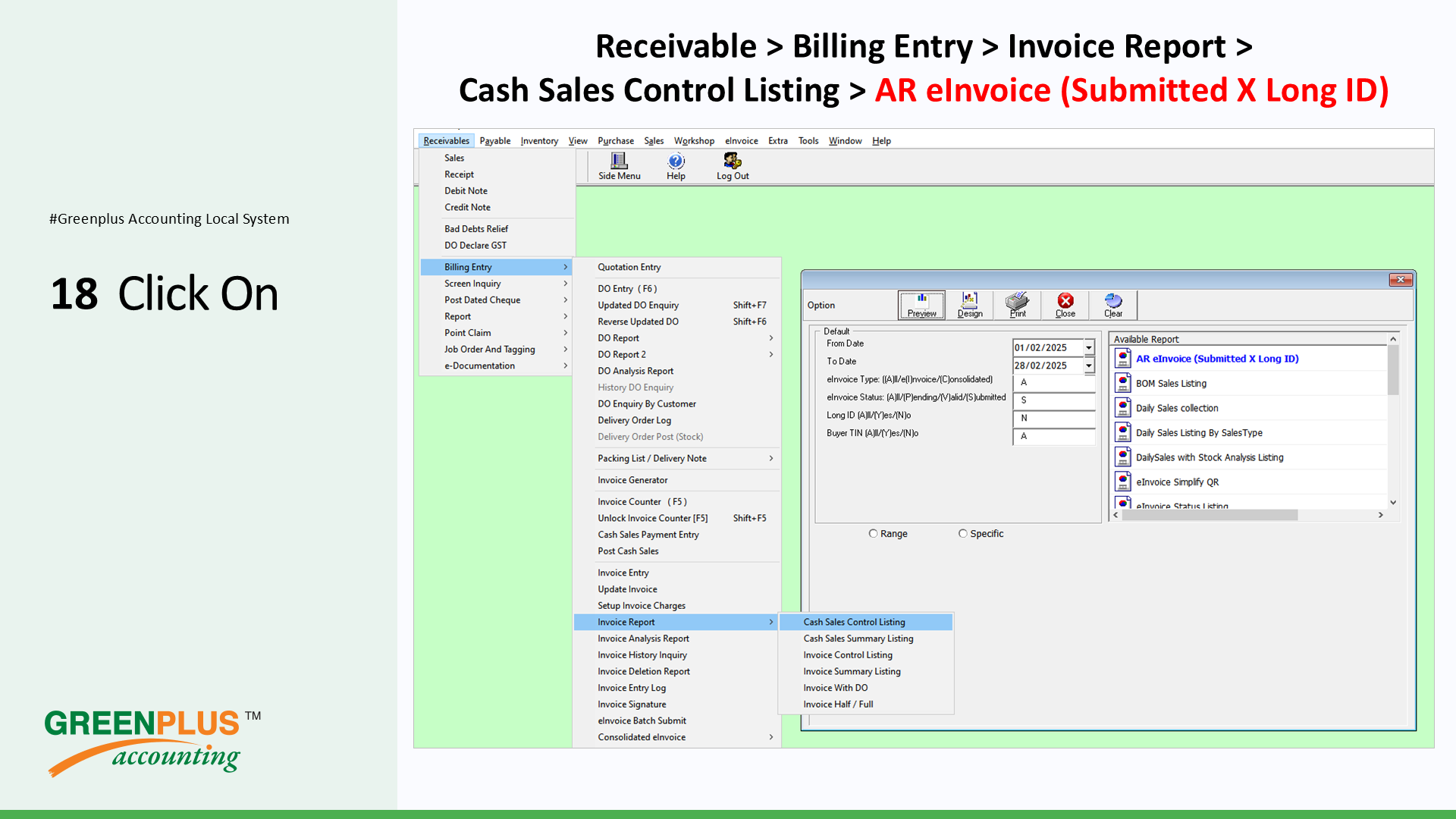The width and height of the screenshot is (1456, 819).
Task: Choose Invoice Control Listing entry
Action: click(866, 655)
